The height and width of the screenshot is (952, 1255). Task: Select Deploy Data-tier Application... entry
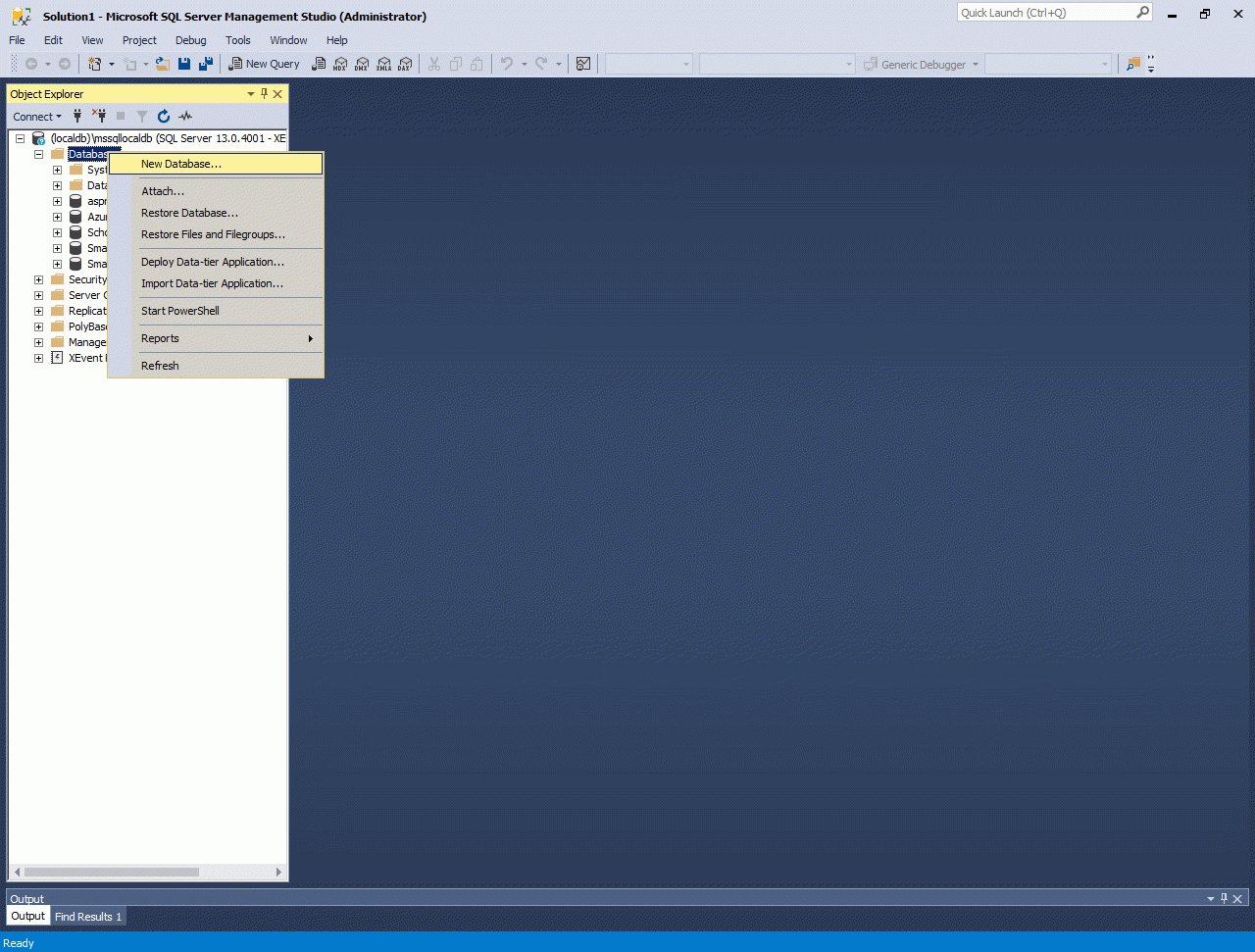point(216,262)
